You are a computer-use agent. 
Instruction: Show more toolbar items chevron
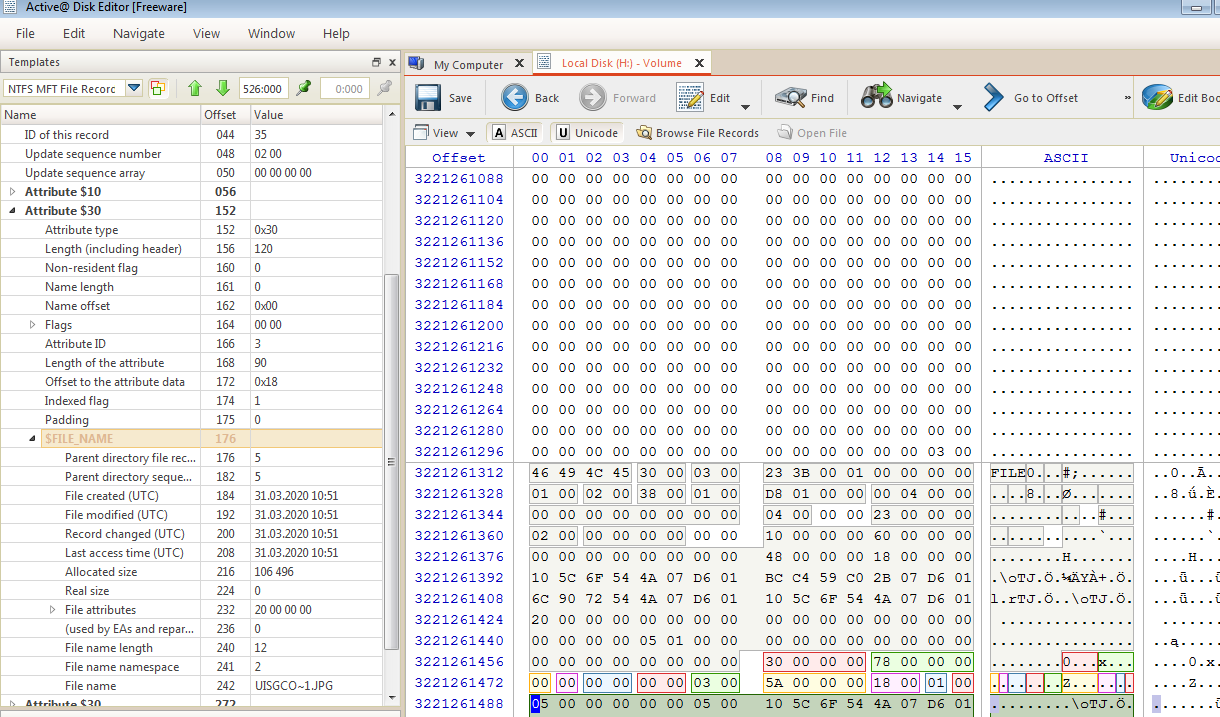coord(1128,97)
